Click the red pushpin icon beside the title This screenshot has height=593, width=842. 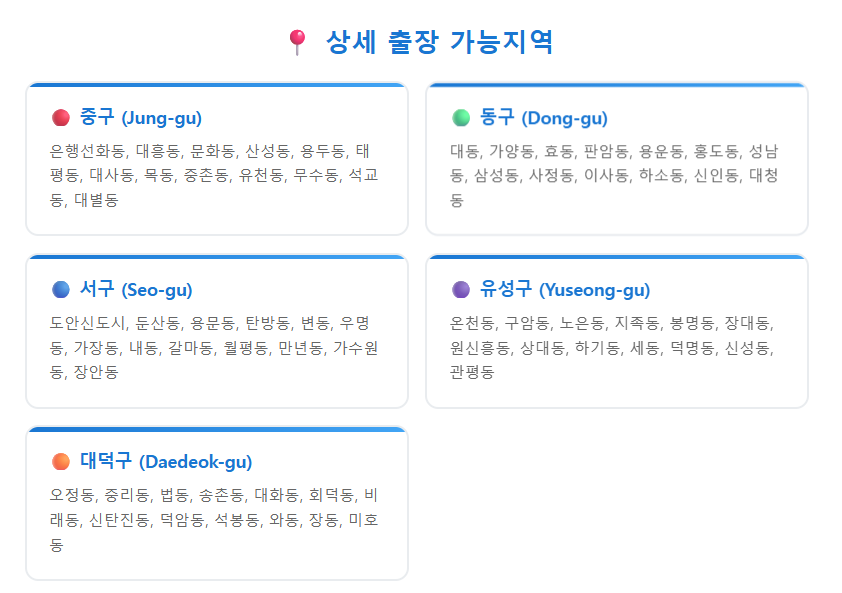tap(297, 42)
